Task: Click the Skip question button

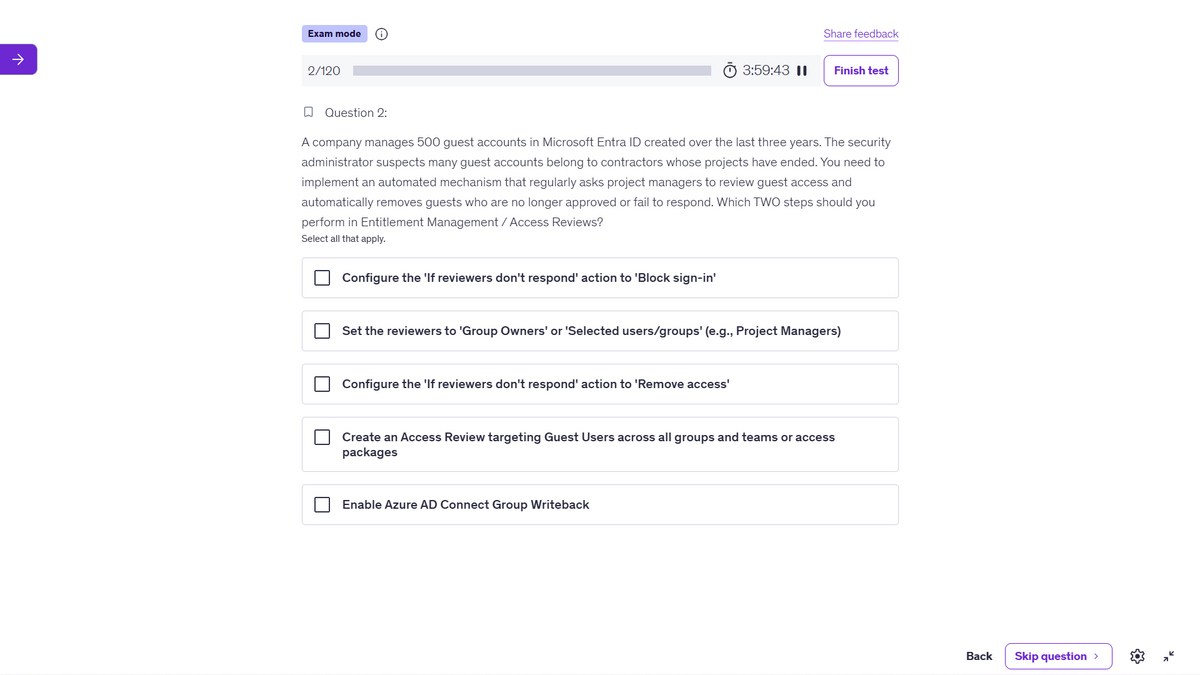Action: 1058,656
